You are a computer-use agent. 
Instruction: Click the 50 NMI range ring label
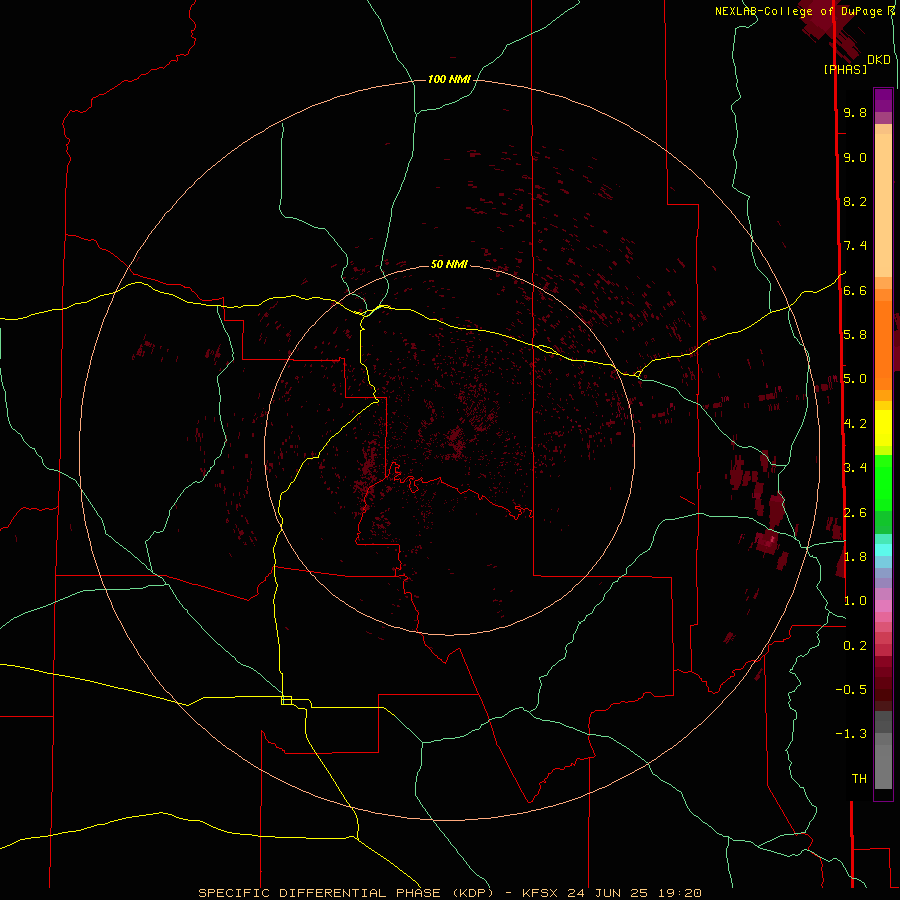(449, 264)
